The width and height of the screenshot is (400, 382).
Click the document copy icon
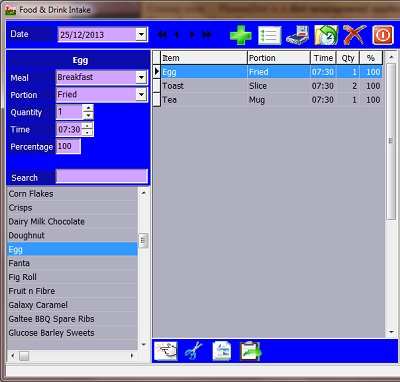point(222,351)
